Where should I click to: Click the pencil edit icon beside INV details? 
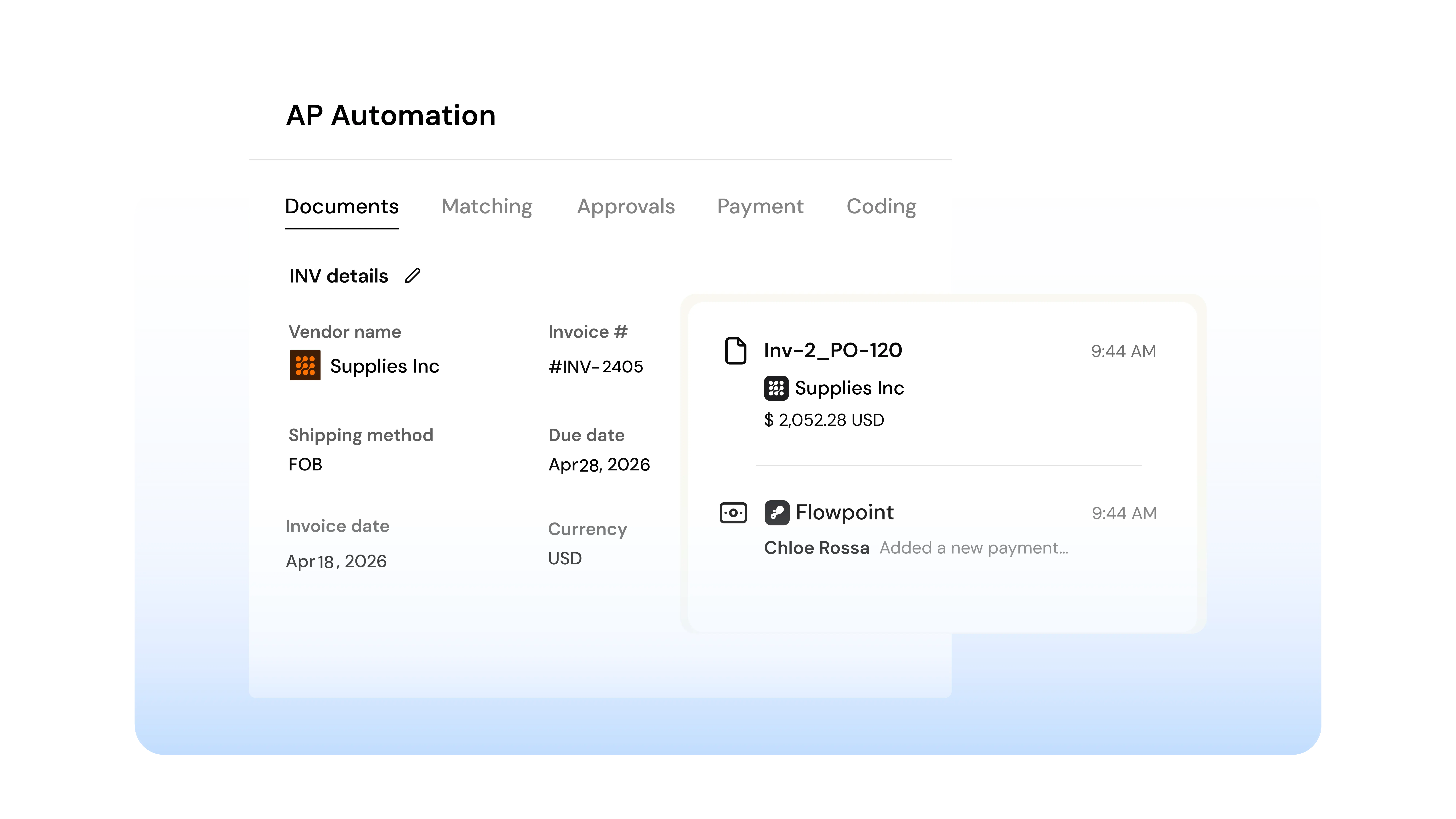pyautogui.click(x=413, y=276)
